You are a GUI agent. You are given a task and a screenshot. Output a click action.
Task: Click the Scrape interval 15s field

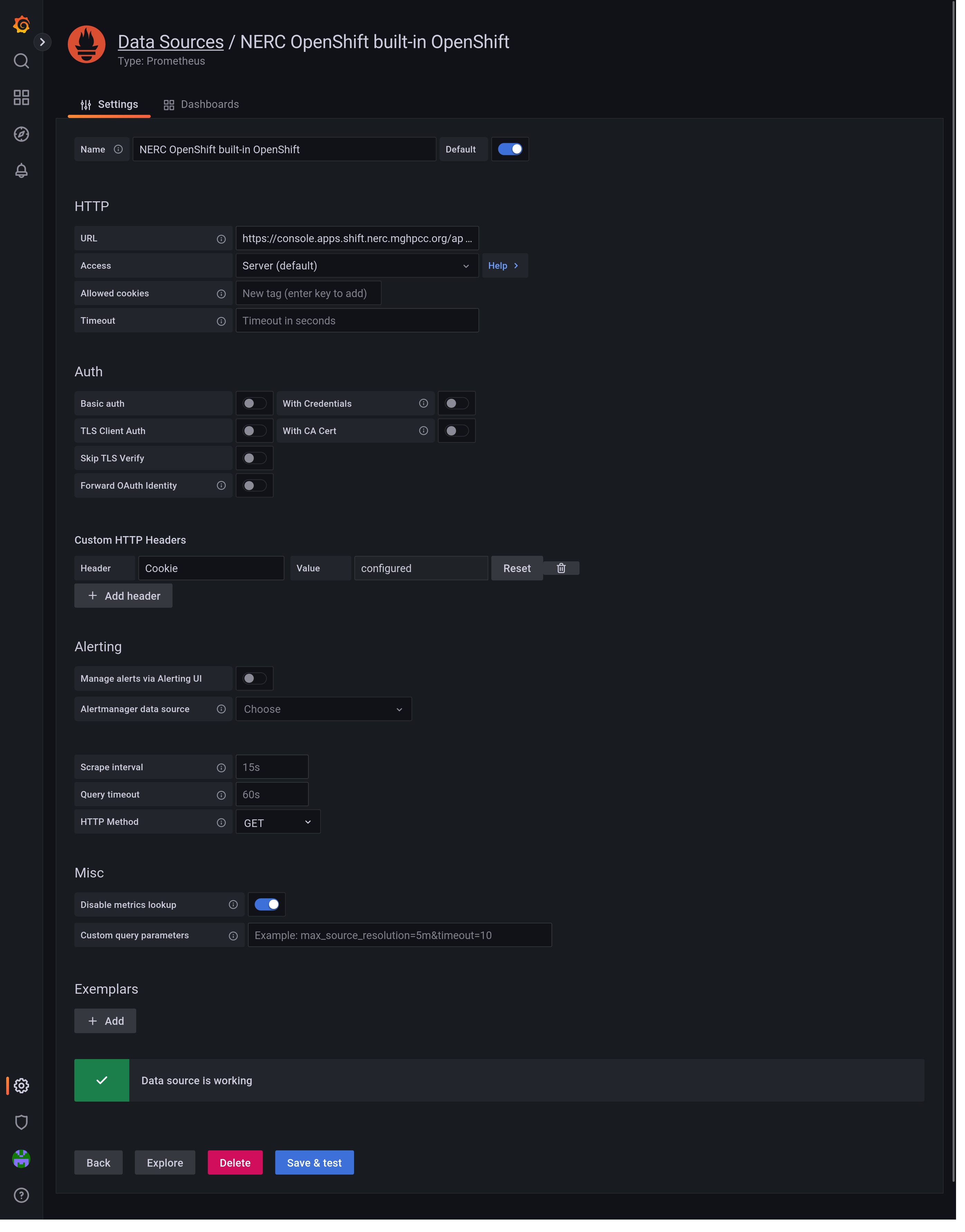[x=275, y=775]
